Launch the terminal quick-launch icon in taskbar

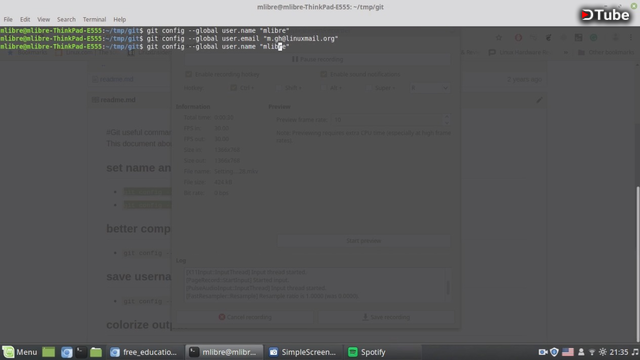point(81,352)
